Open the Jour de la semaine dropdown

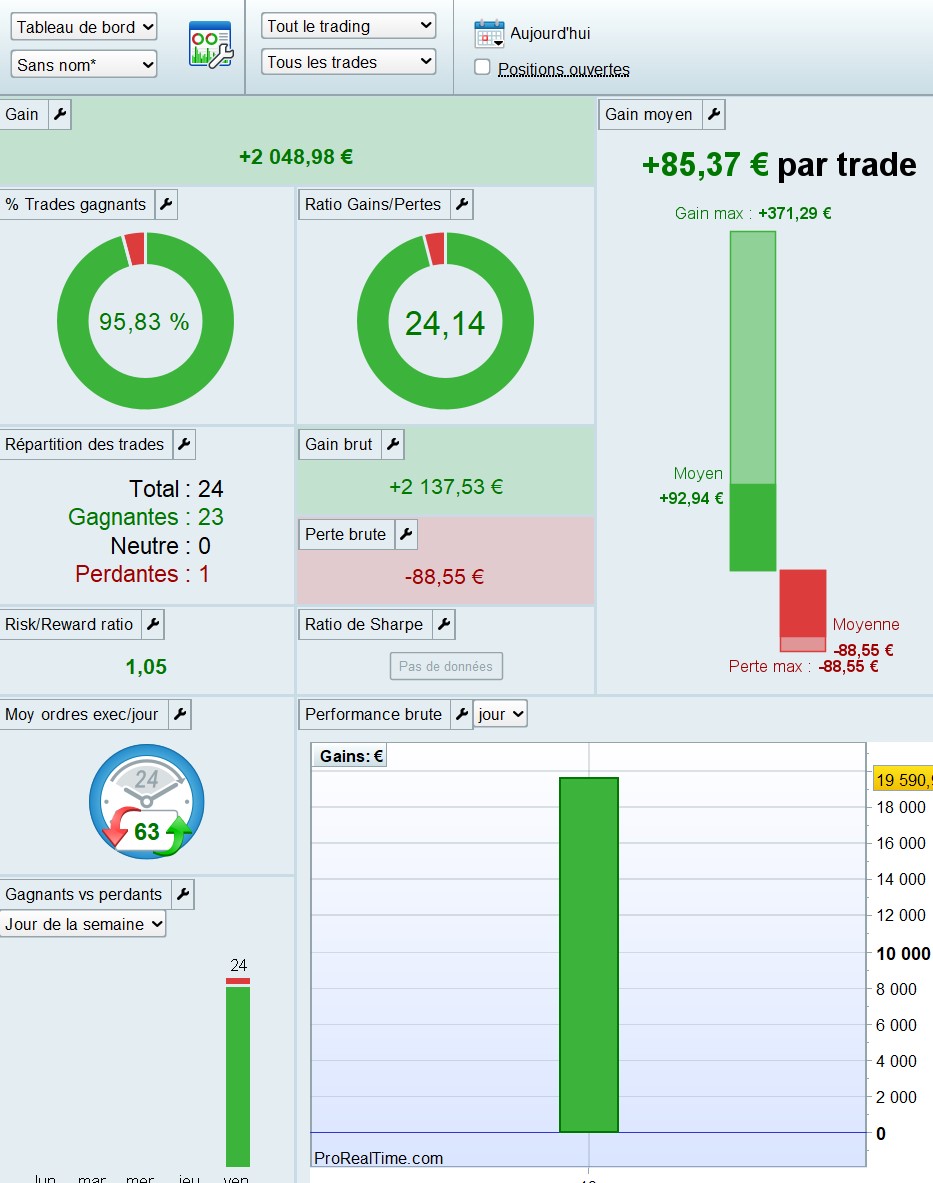83,924
